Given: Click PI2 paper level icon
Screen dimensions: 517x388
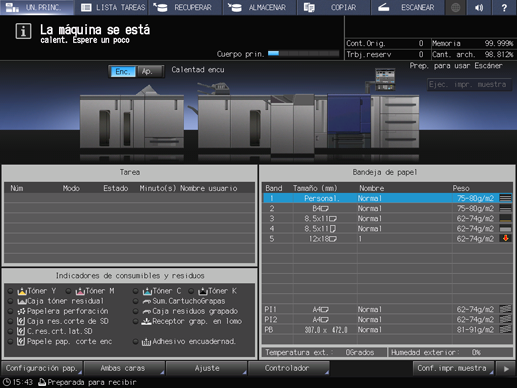Looking at the screenshot, I should 505,319.
